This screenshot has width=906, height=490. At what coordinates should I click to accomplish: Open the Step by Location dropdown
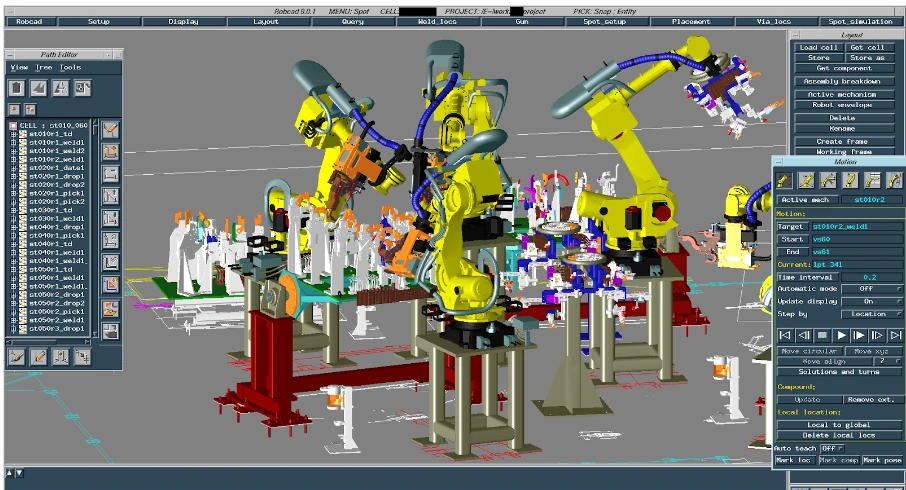click(868, 314)
